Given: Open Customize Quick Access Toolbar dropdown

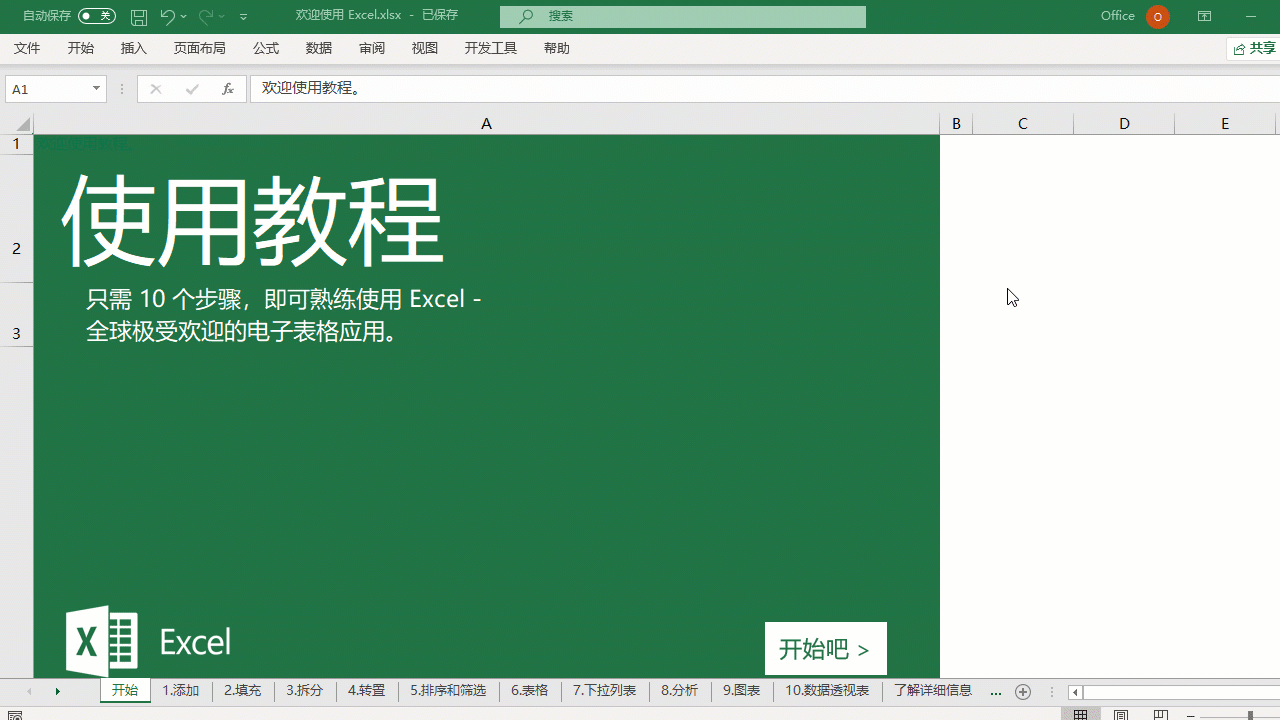Looking at the screenshot, I should coord(243,16).
